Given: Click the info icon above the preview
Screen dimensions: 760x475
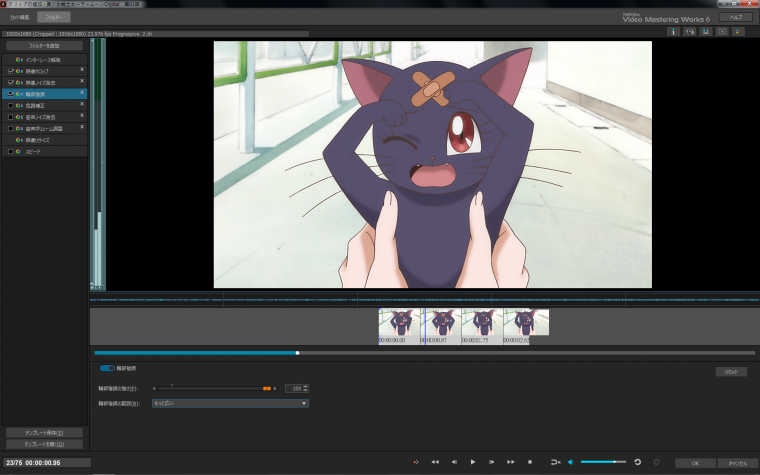Looking at the screenshot, I should (x=674, y=31).
